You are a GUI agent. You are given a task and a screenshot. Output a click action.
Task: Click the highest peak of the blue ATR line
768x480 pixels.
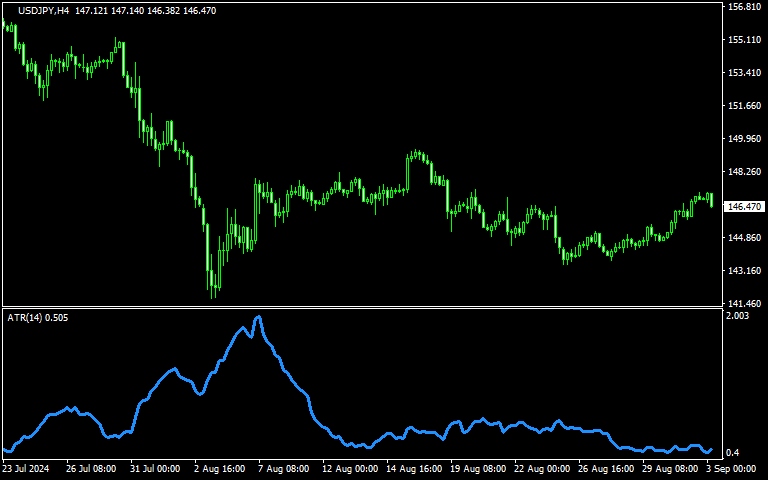[258, 317]
